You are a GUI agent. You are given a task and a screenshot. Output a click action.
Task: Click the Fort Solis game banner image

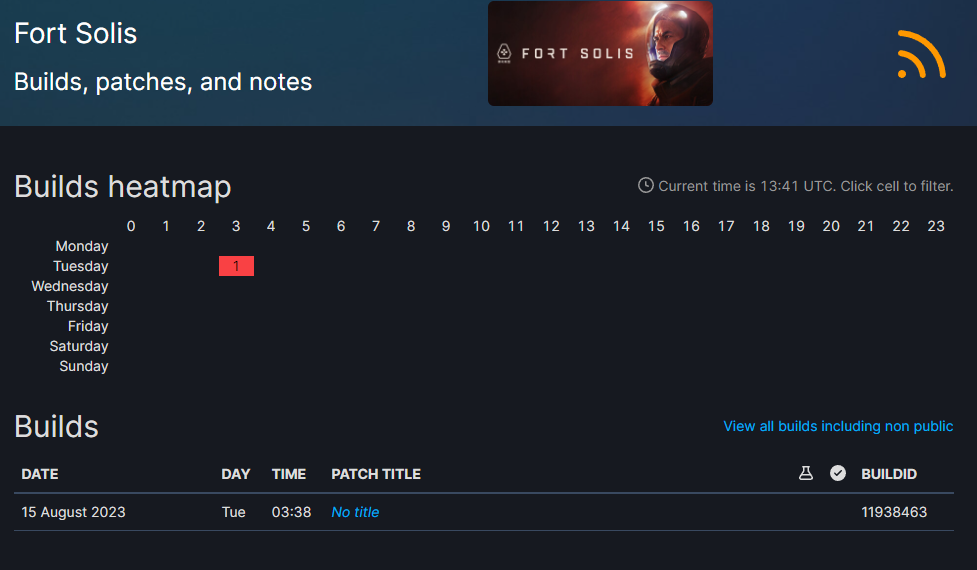point(600,54)
